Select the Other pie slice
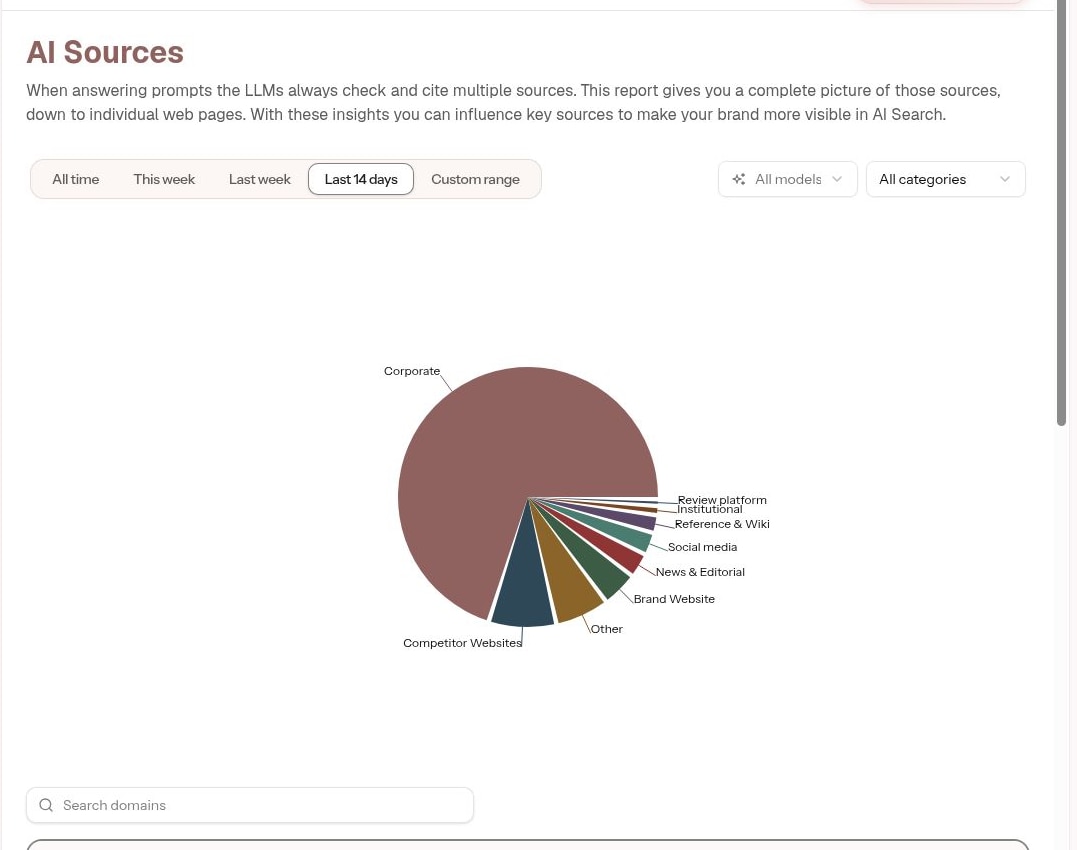This screenshot has height=850, width=1077. 568,584
